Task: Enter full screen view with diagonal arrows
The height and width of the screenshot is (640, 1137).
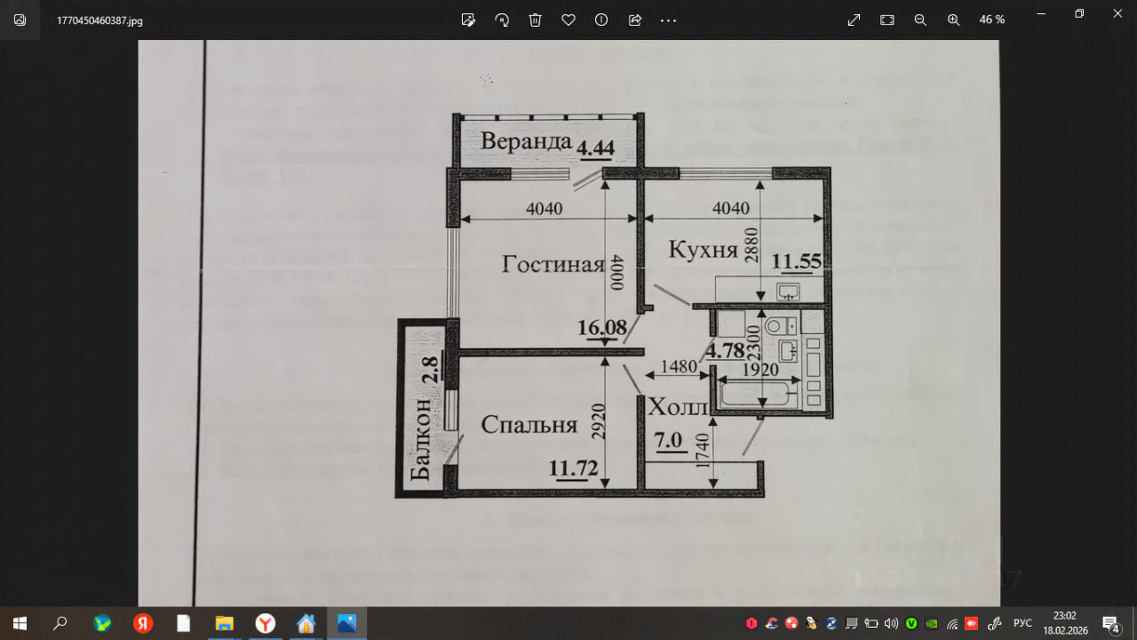Action: tap(854, 20)
